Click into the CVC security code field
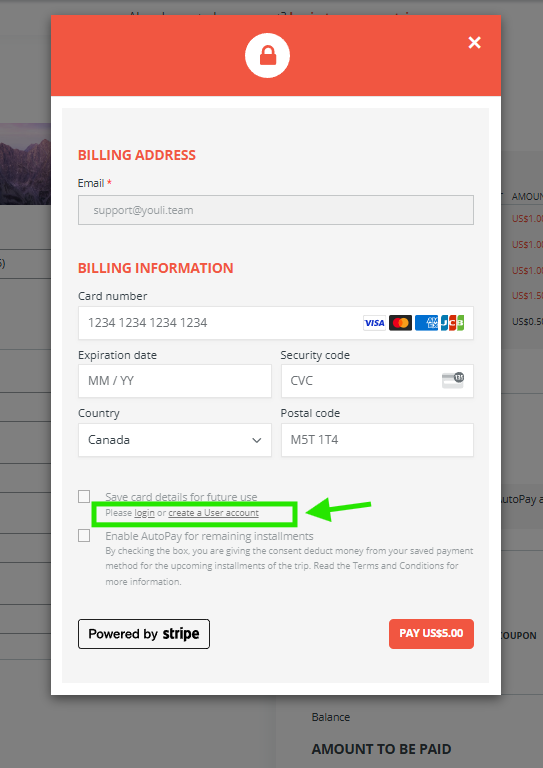Viewport: 543px width, 768px height. click(x=377, y=381)
